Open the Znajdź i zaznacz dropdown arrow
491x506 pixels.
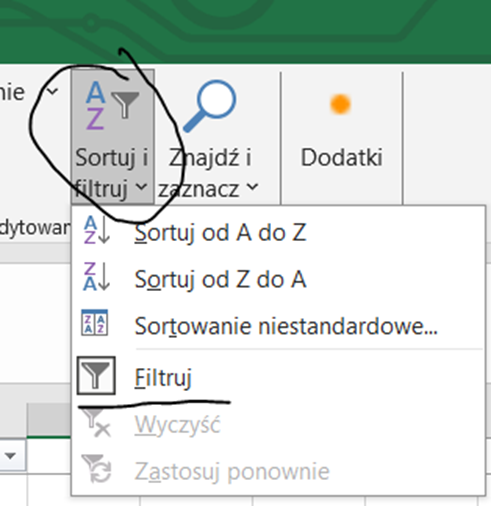click(253, 187)
